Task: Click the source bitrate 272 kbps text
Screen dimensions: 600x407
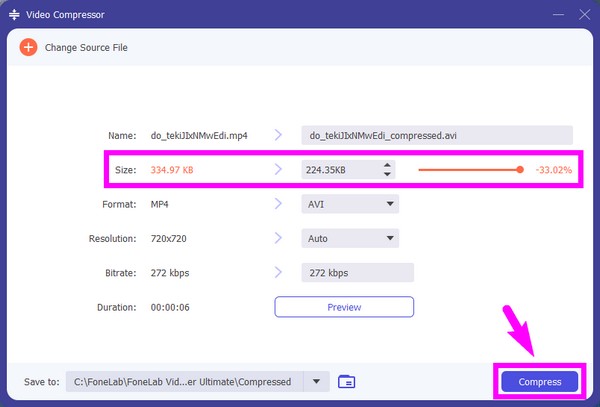Action: tap(170, 273)
